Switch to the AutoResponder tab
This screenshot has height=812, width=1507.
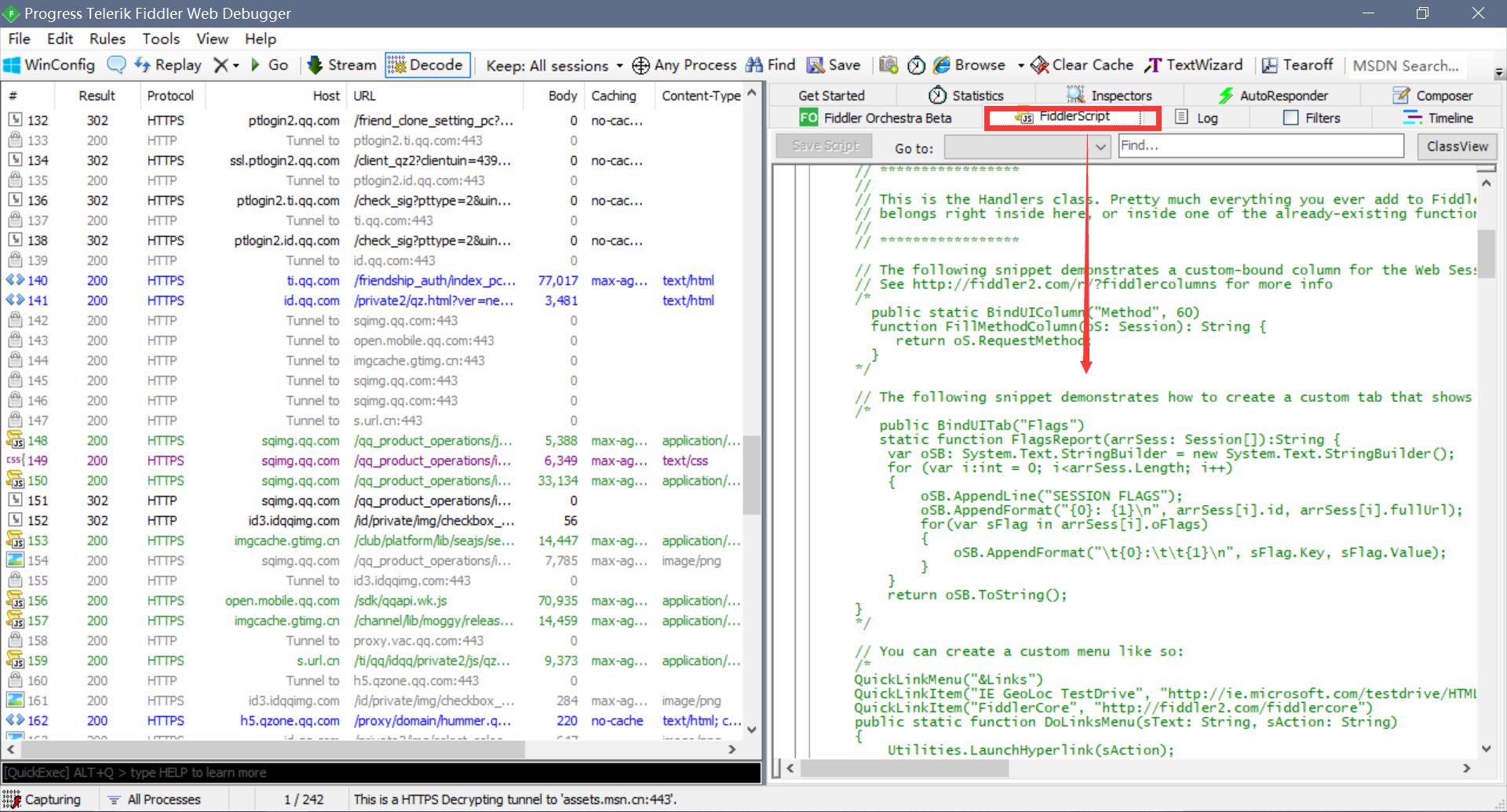pos(1272,96)
